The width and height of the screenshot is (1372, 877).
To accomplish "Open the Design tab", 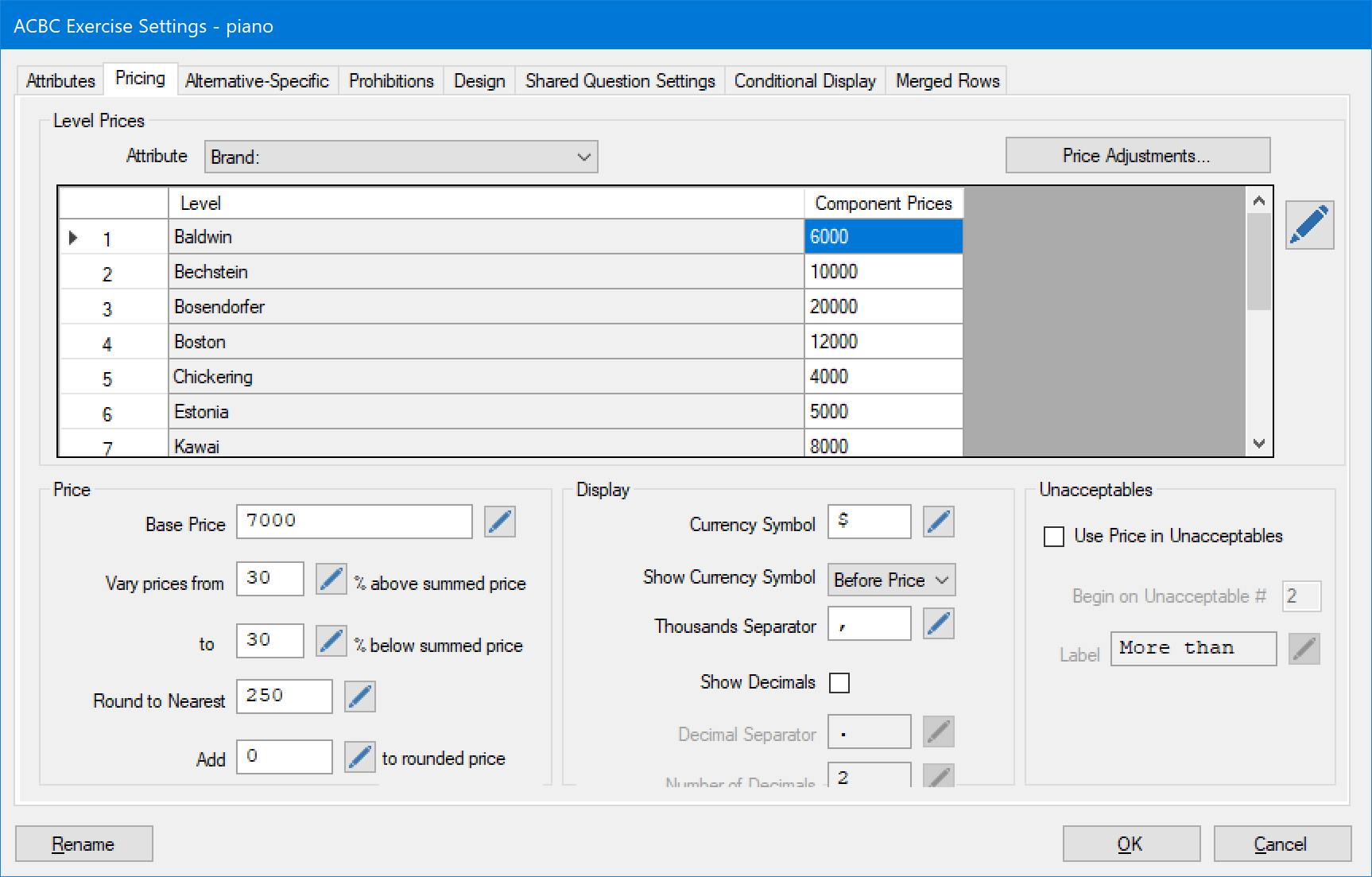I will 479,81.
